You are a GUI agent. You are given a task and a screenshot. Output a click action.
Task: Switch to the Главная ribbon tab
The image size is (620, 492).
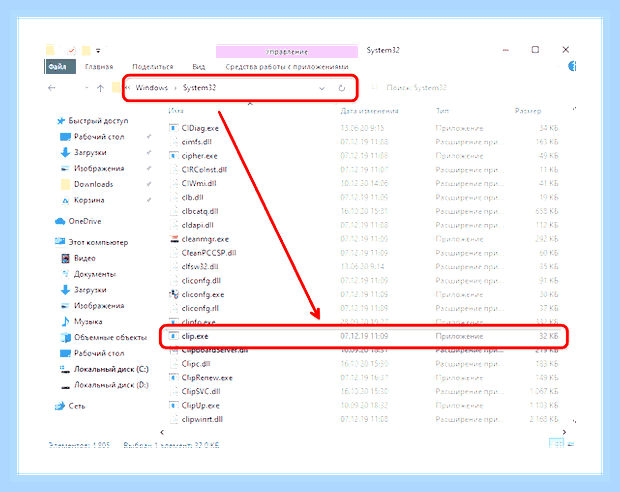click(x=99, y=67)
